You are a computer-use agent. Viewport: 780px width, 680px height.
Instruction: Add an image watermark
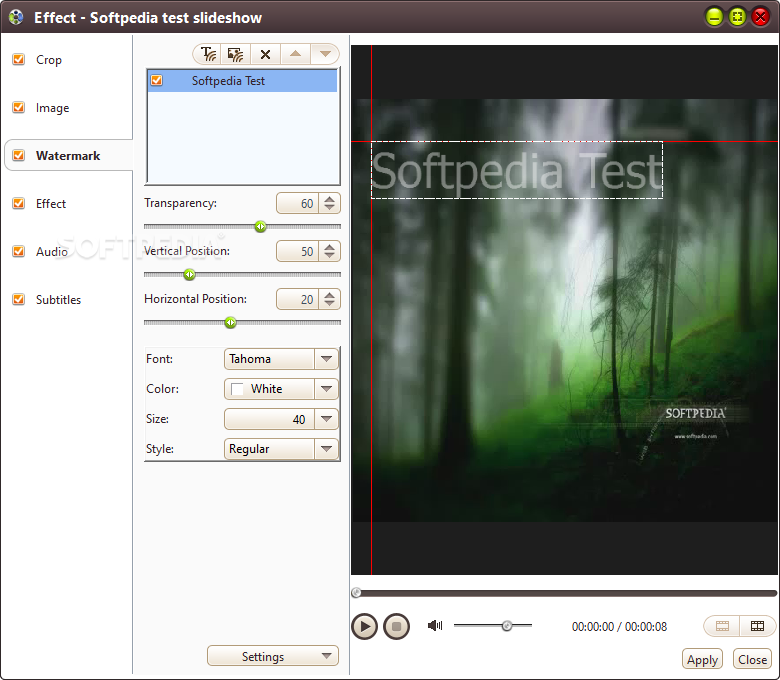[x=235, y=54]
